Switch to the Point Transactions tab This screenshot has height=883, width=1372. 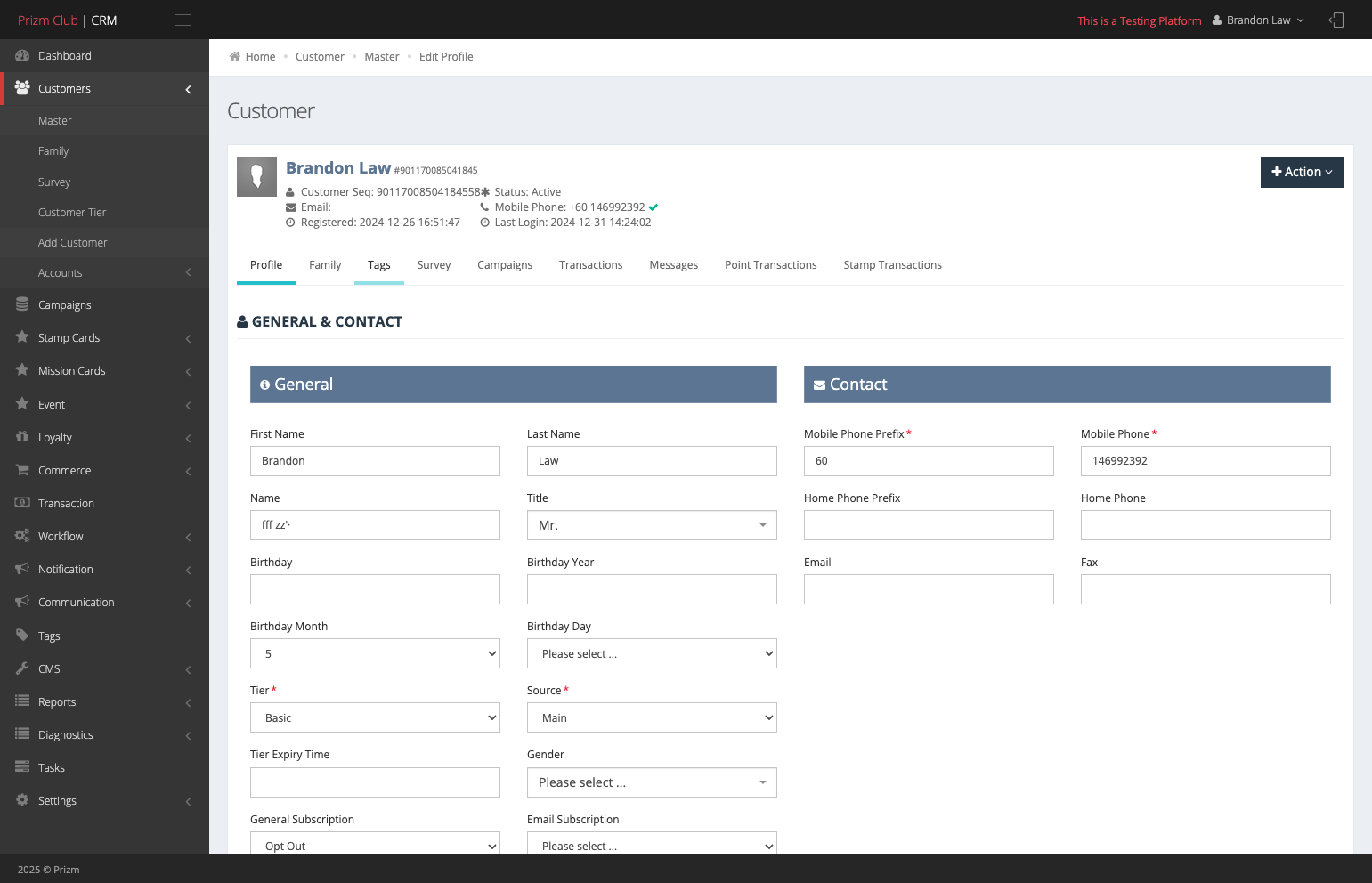771,265
